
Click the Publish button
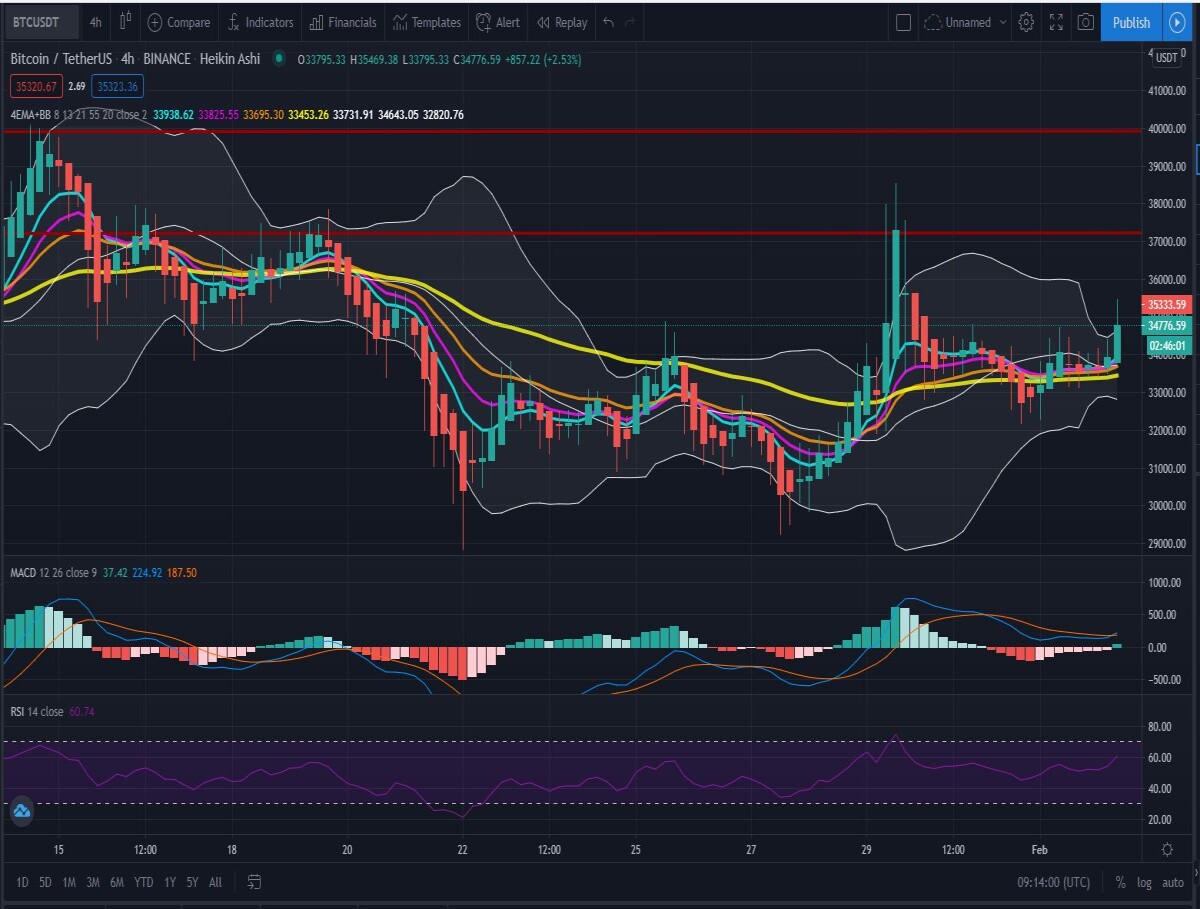pyautogui.click(x=1131, y=22)
